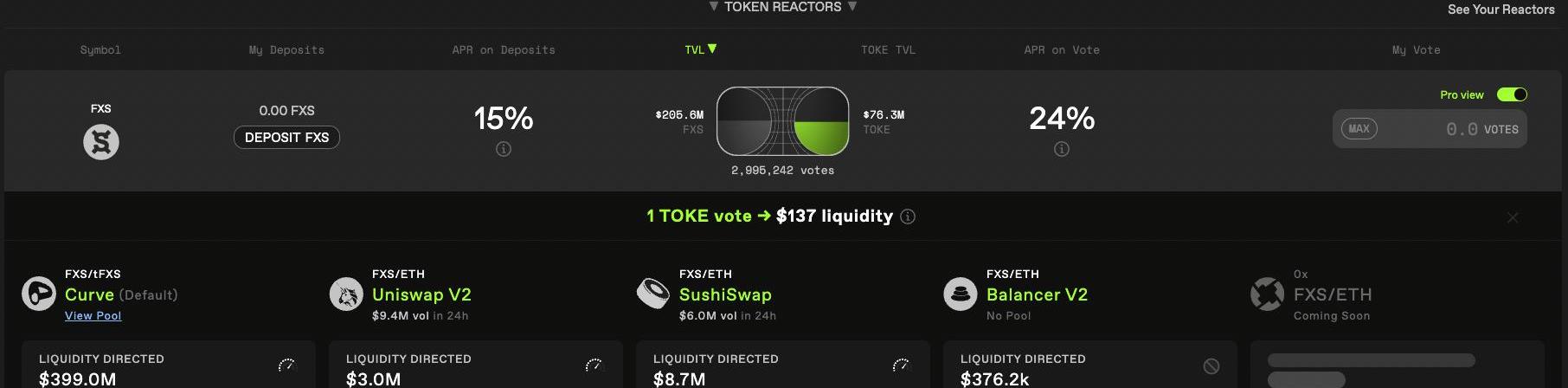Sort by TOKE TVL column header
The image size is (1568, 388).
tap(888, 50)
